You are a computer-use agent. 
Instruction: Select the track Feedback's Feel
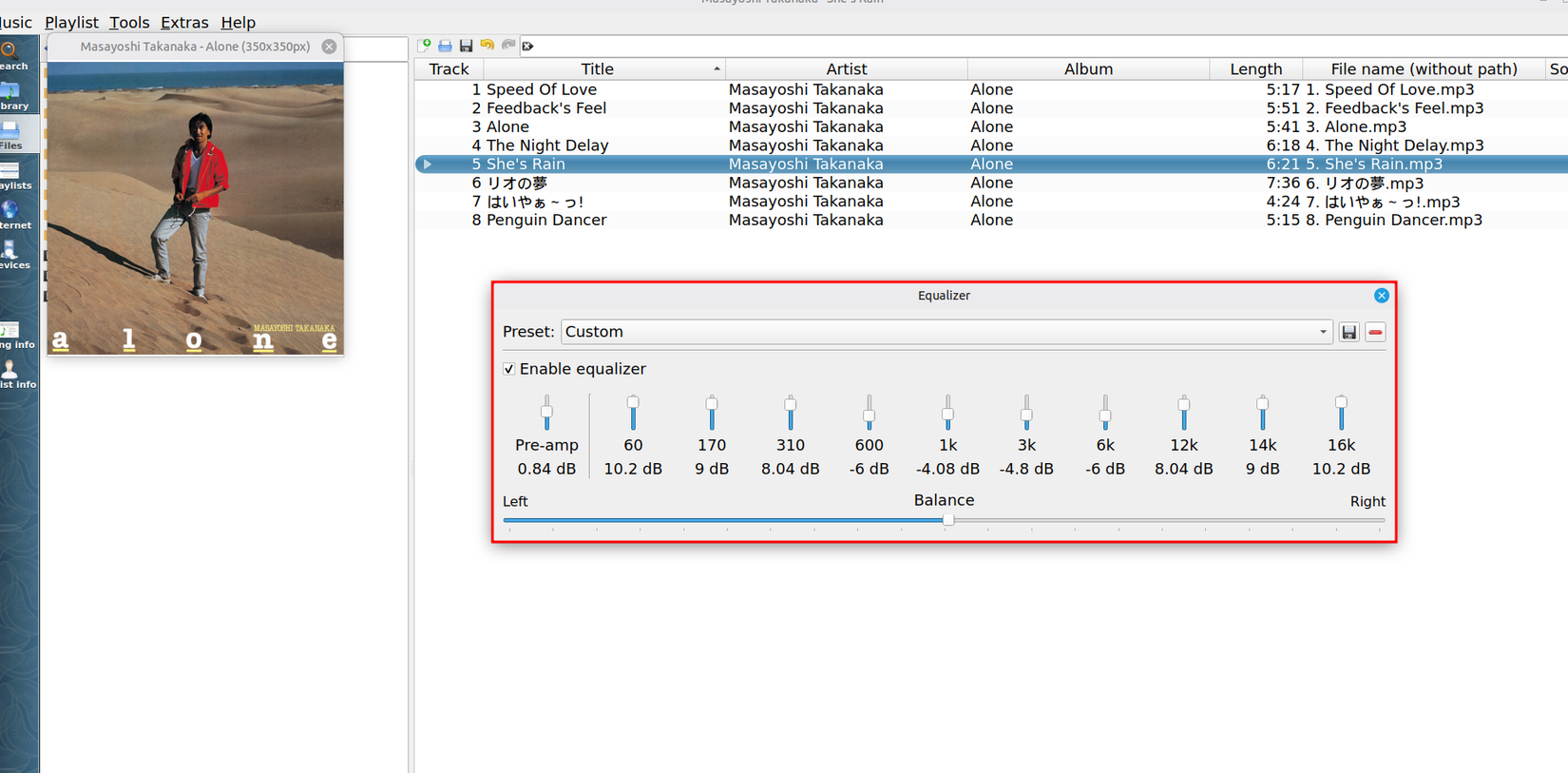click(546, 108)
